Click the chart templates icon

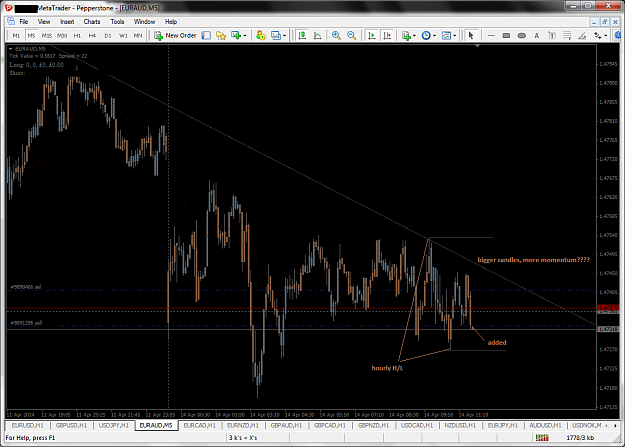point(446,35)
